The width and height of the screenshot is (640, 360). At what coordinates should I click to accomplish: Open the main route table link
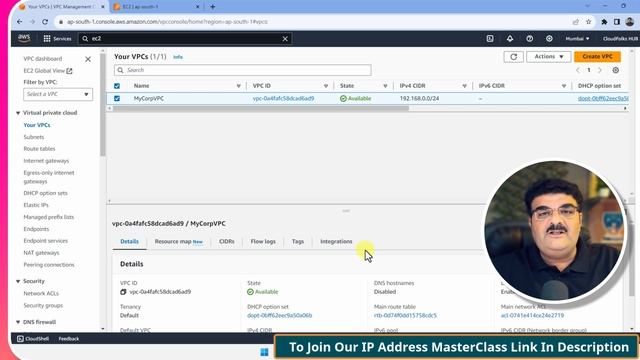point(405,316)
